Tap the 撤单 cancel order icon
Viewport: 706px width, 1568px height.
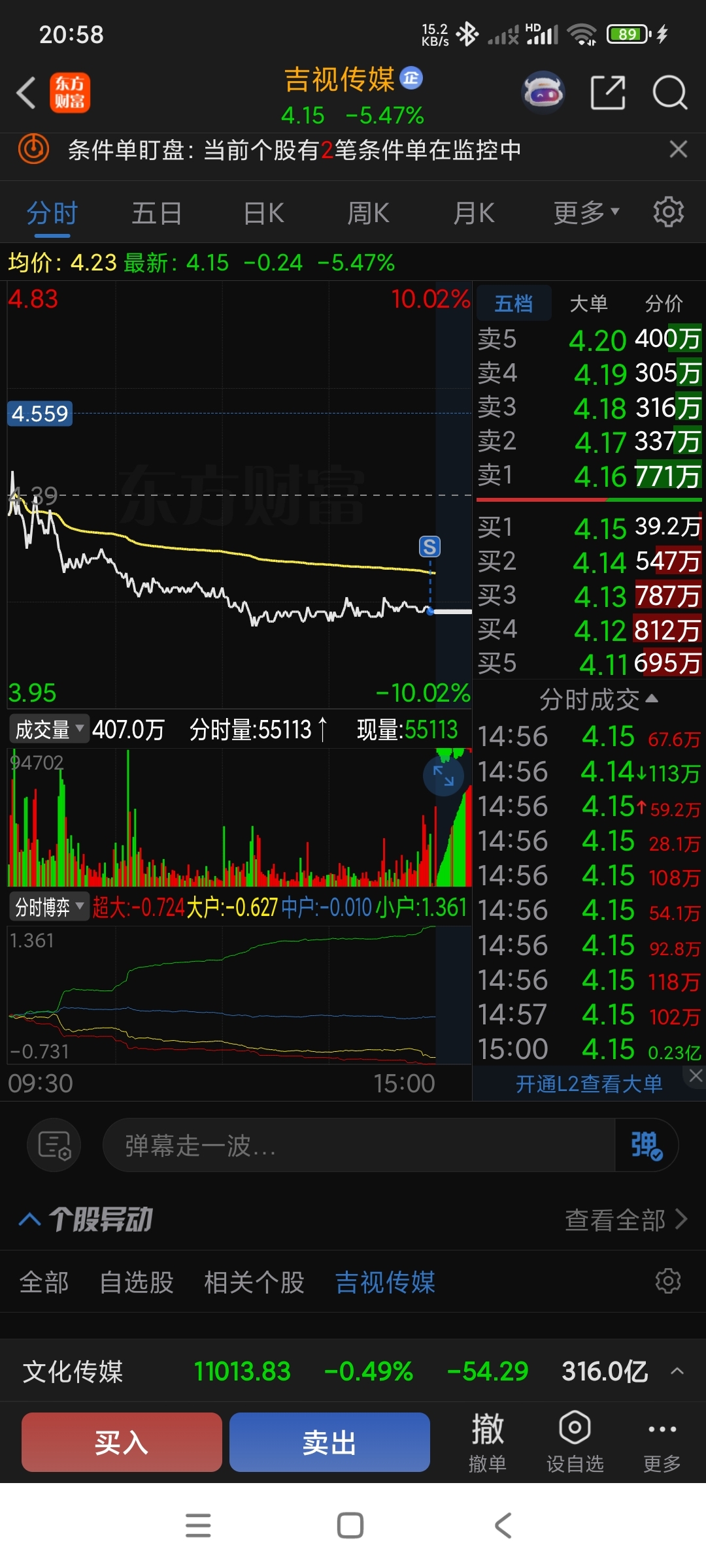487,1443
